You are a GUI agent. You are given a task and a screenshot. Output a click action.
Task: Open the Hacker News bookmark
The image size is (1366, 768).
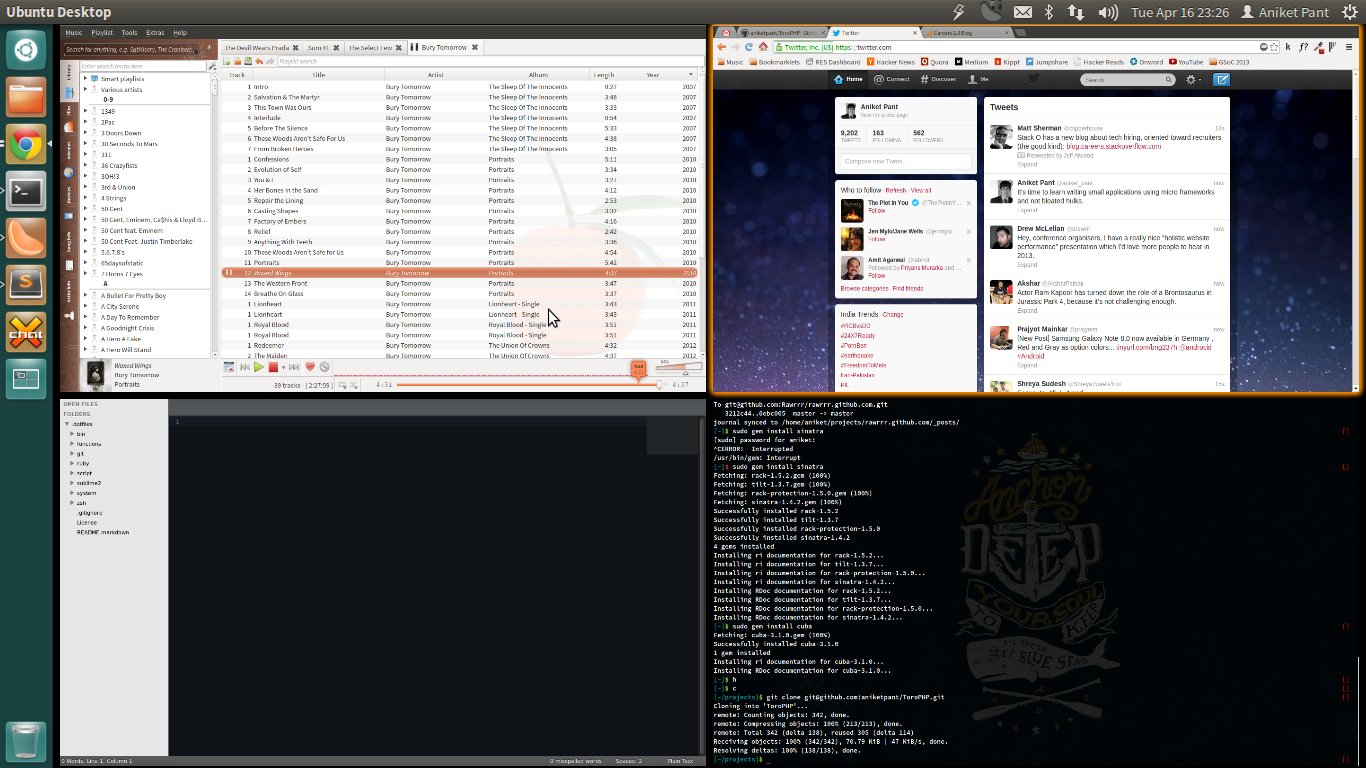[x=891, y=62]
